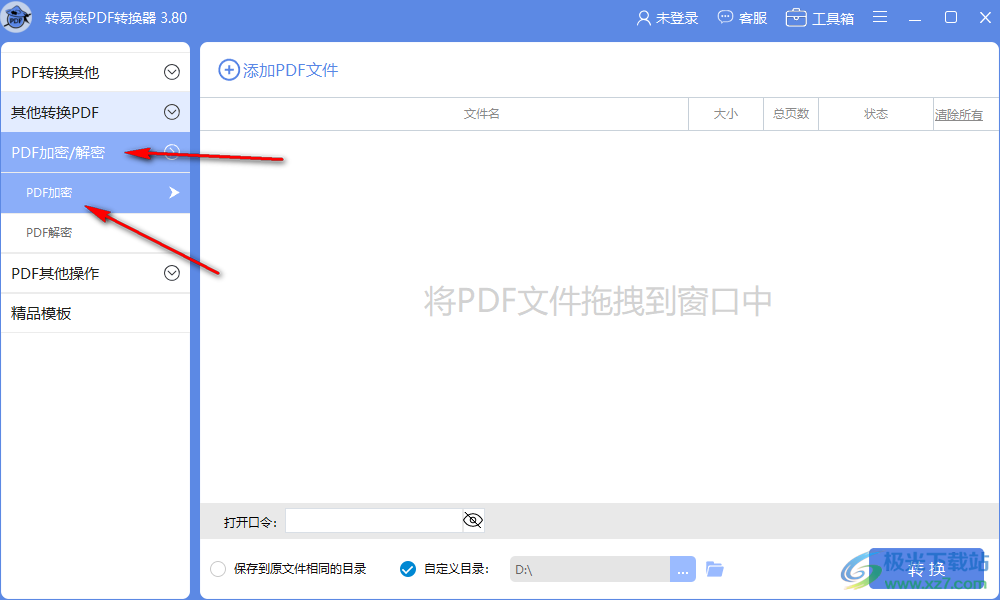Click the 文件名 column header
Image resolution: width=1000 pixels, height=600 pixels.
445,114
